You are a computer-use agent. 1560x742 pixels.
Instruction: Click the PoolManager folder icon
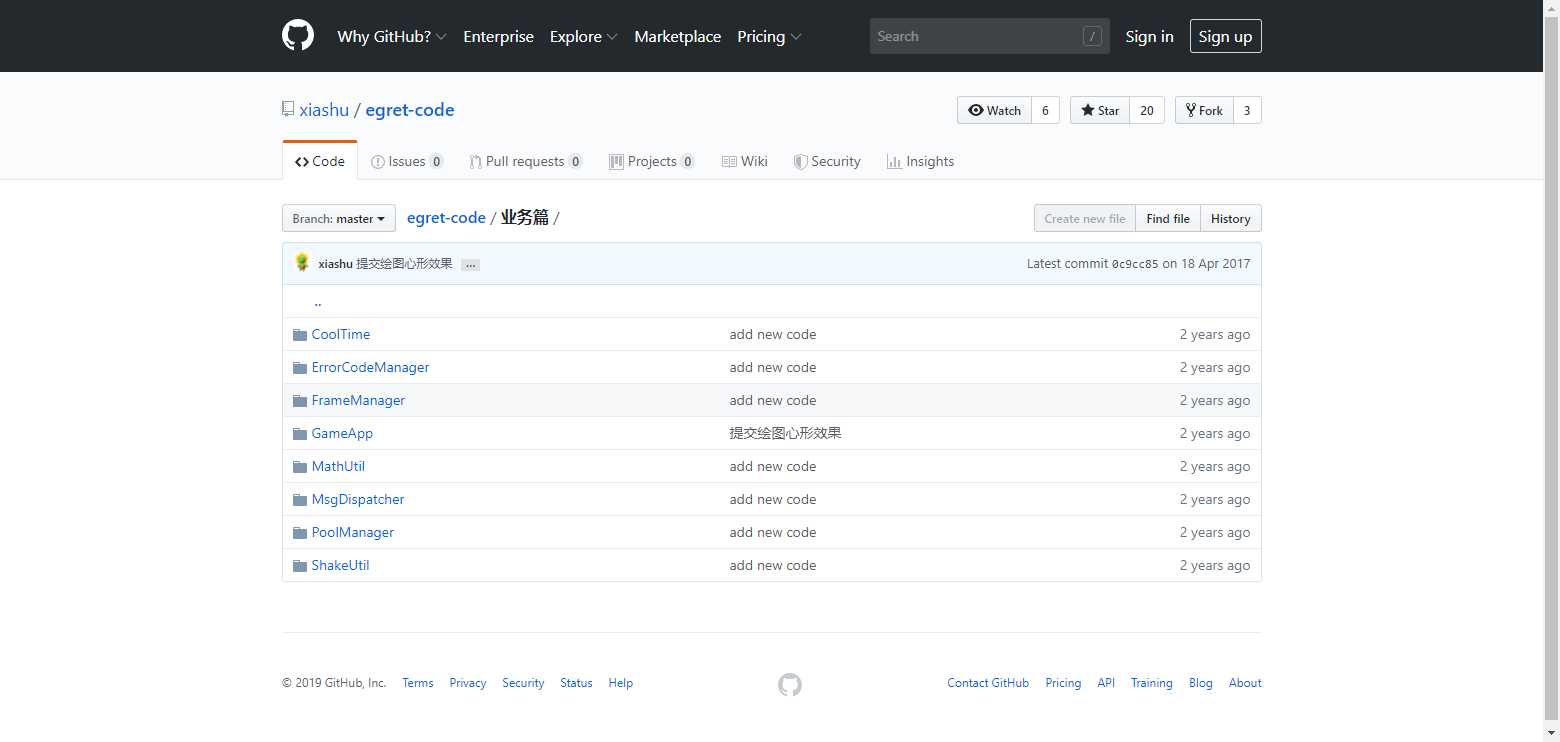tap(300, 533)
